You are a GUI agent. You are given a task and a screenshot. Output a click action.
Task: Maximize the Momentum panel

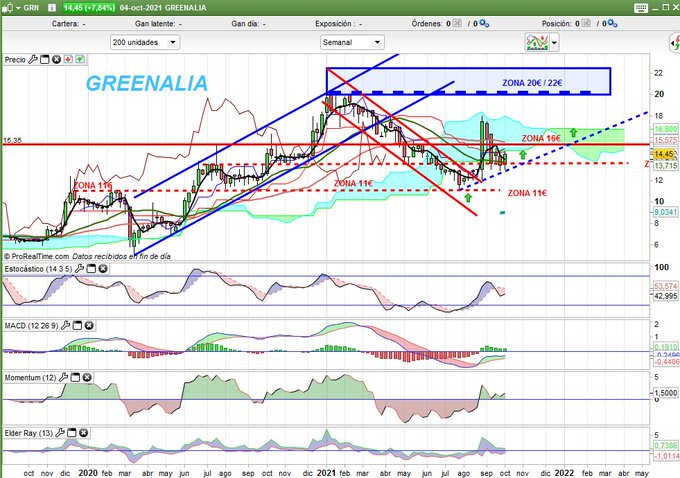click(x=75, y=377)
